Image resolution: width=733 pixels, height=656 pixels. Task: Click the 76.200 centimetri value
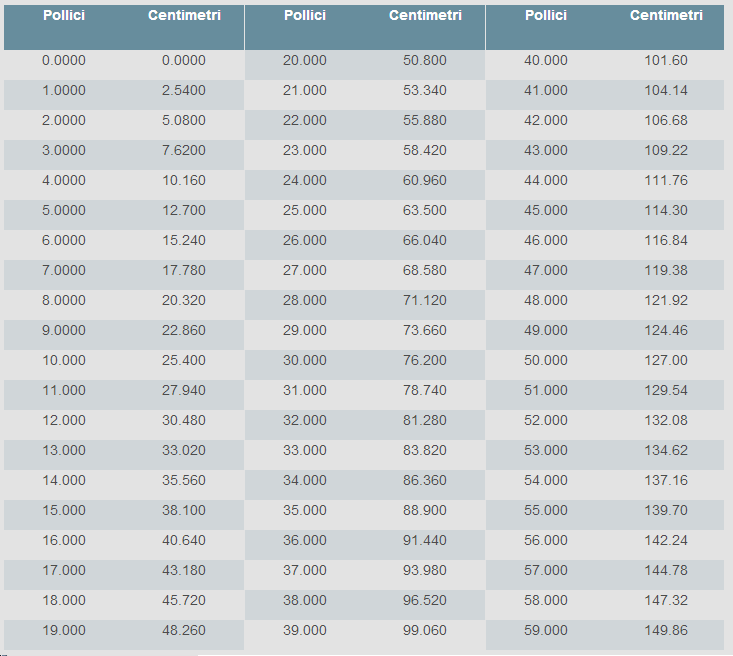[x=425, y=361]
